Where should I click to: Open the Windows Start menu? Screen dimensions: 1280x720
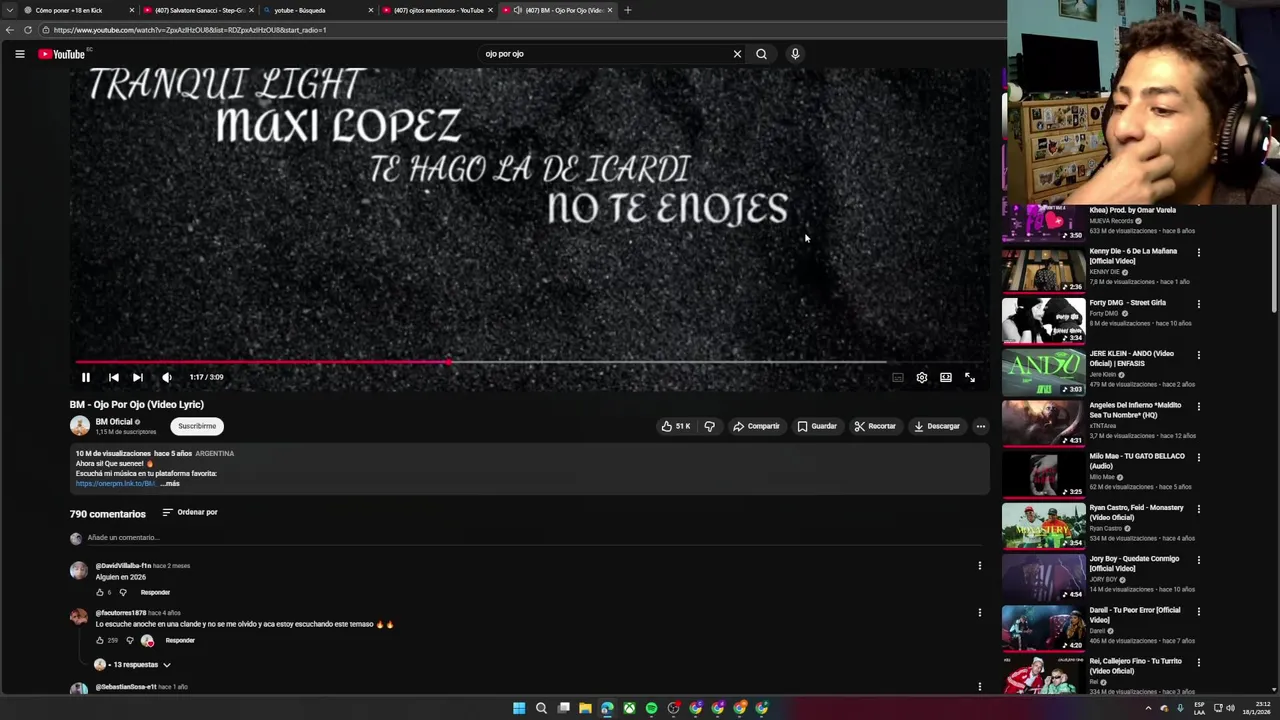(519, 708)
